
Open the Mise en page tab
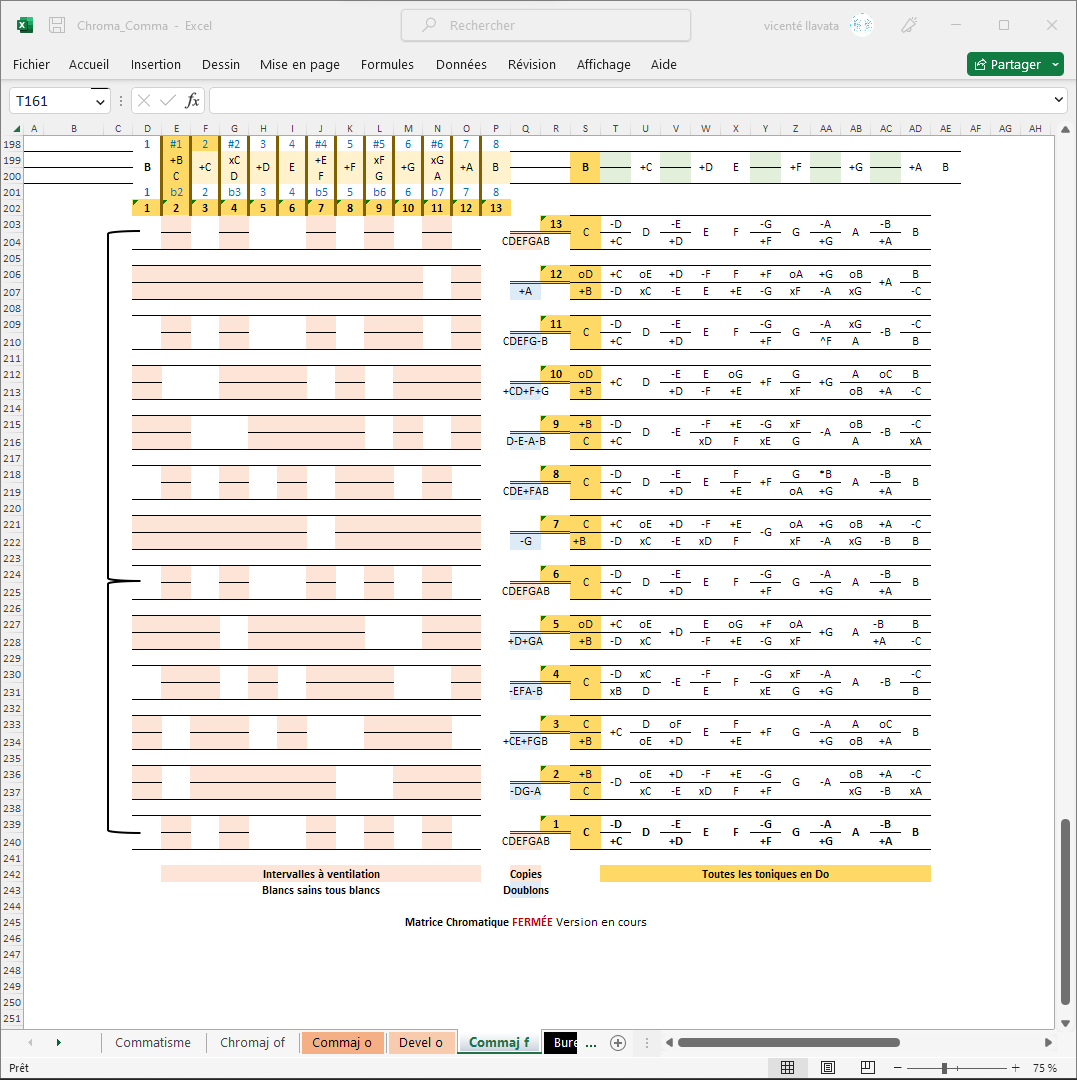(300, 64)
